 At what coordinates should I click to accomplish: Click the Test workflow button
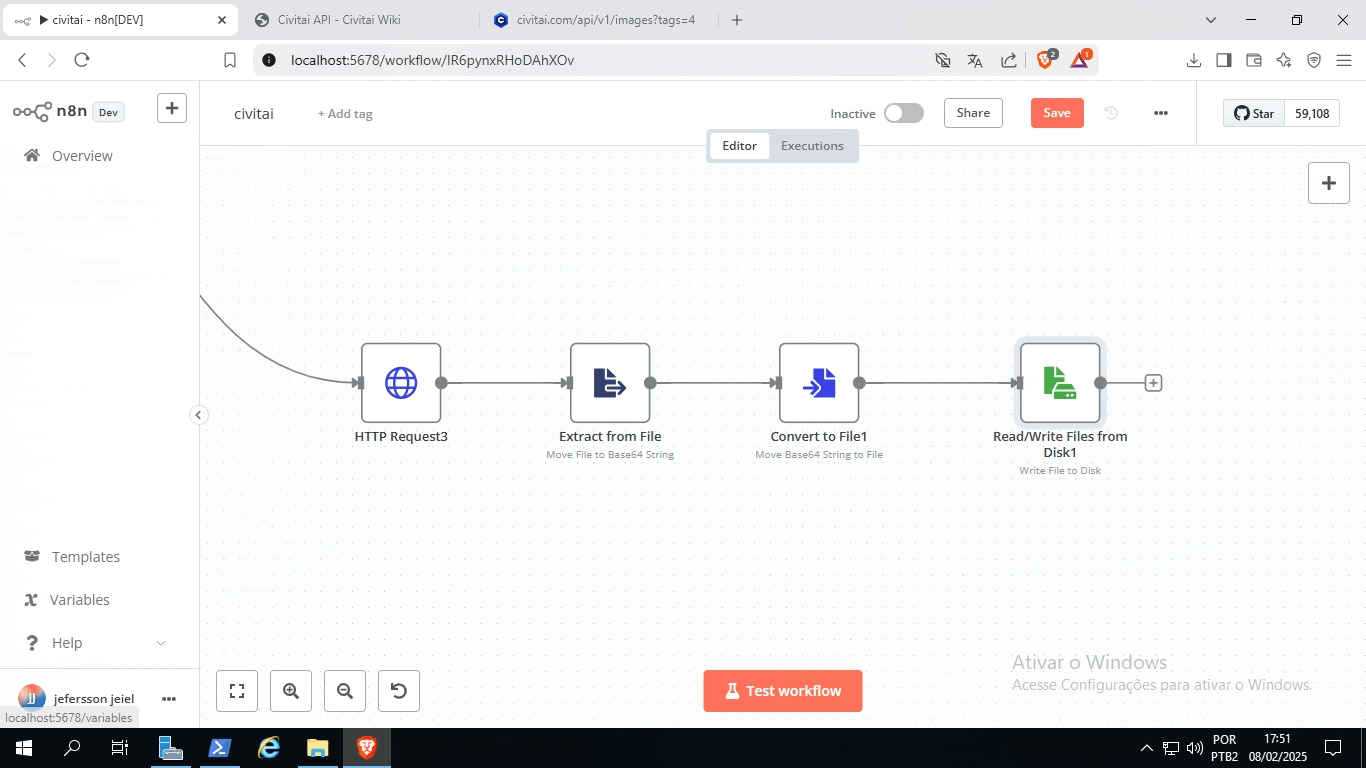pos(782,691)
